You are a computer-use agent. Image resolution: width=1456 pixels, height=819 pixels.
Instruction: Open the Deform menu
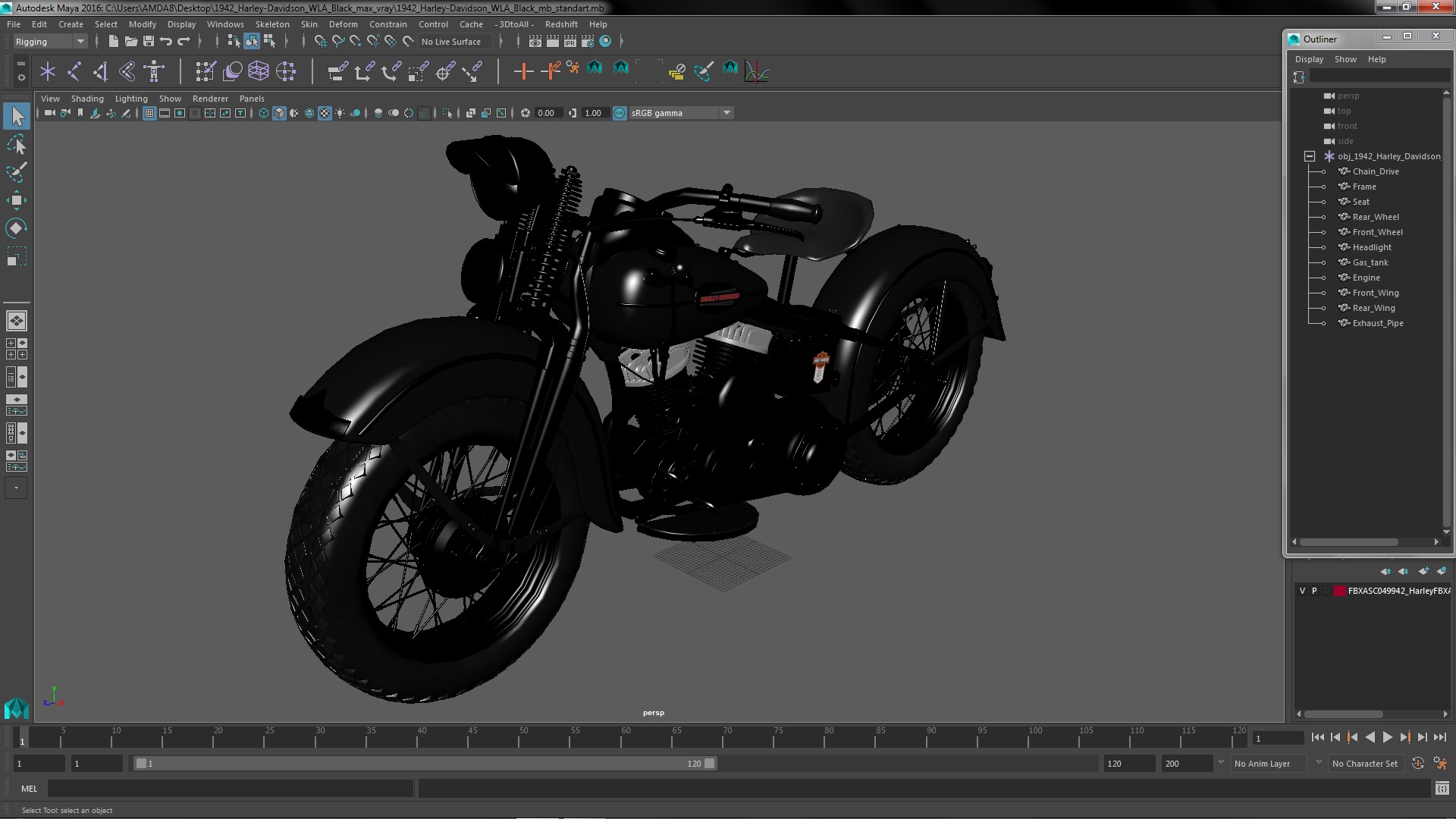coord(343,24)
